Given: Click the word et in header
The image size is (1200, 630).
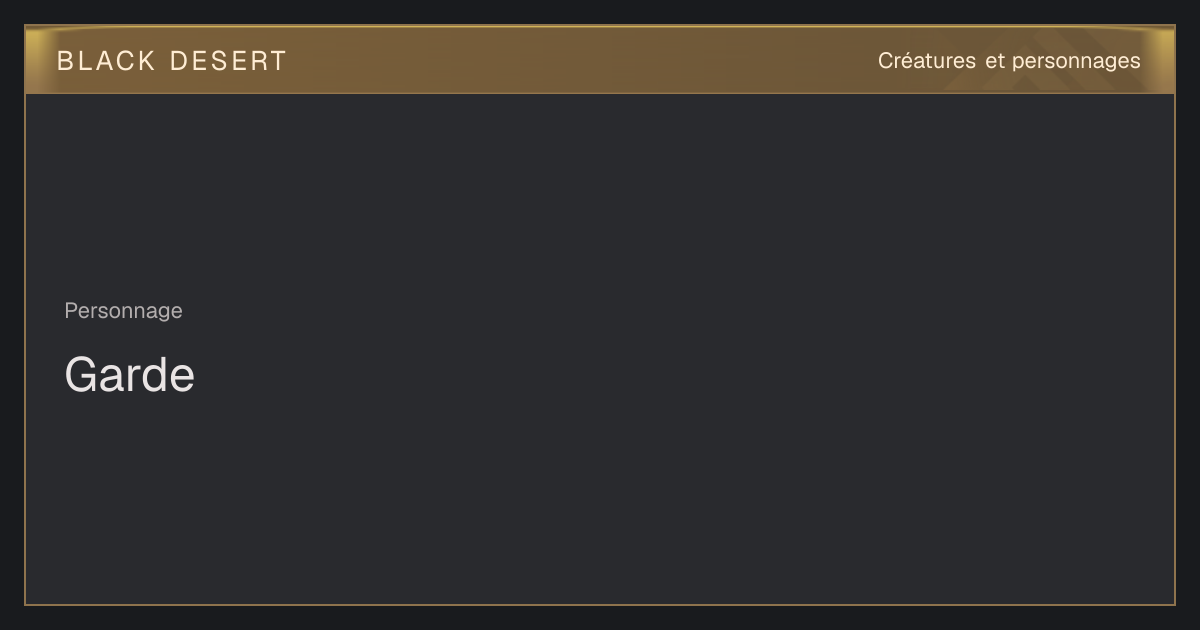Looking at the screenshot, I should tap(994, 61).
